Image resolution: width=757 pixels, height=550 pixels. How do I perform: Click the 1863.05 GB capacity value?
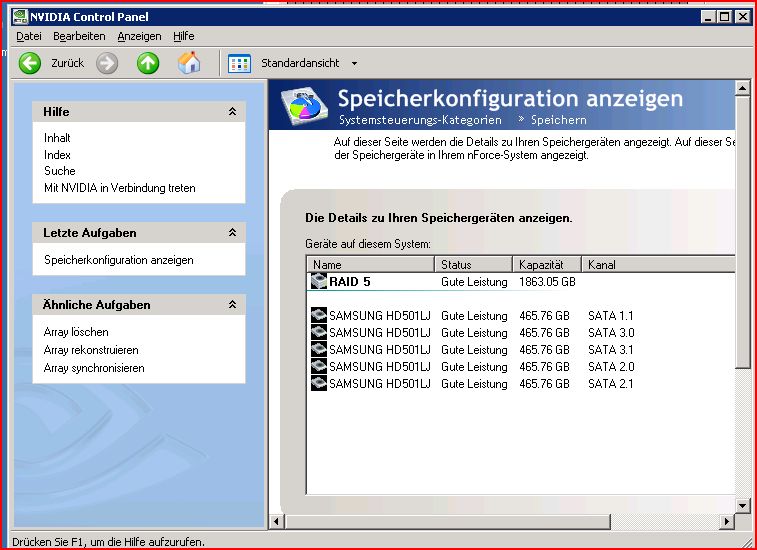click(x=547, y=282)
